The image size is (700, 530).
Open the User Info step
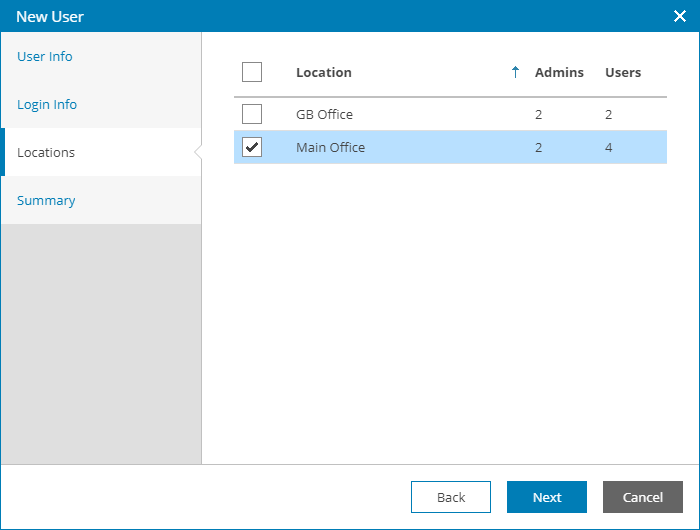click(45, 57)
